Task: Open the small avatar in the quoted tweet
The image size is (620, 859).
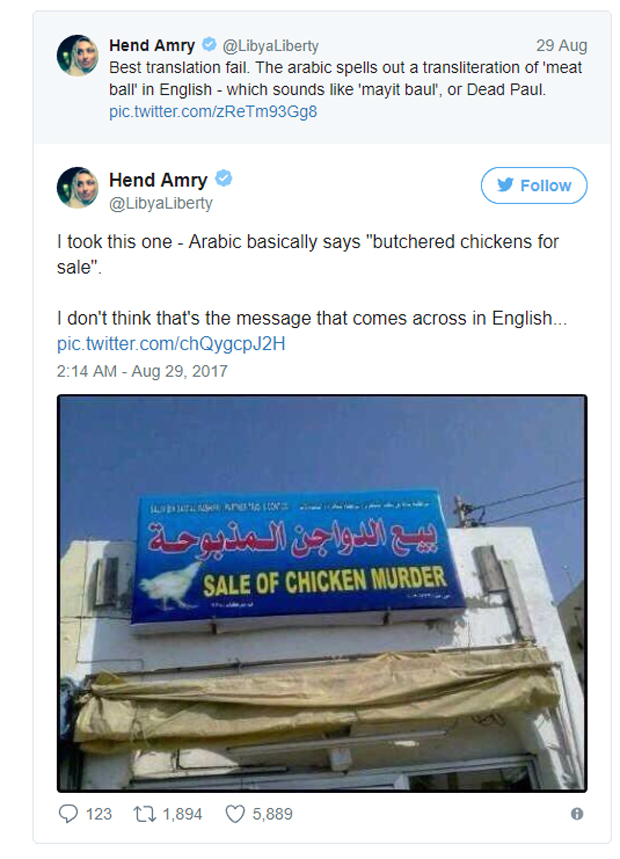Action: 77,55
